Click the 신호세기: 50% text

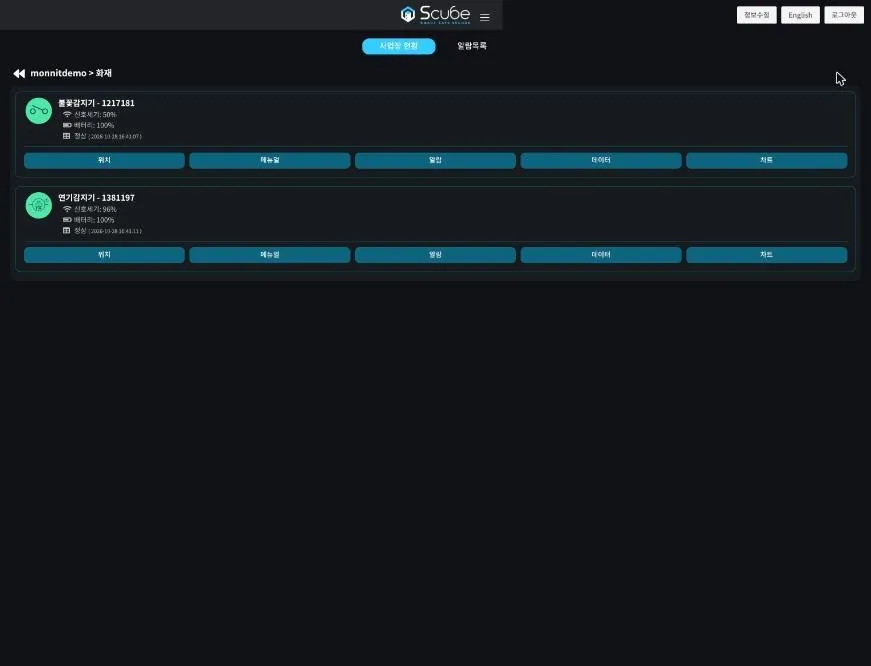coord(95,114)
